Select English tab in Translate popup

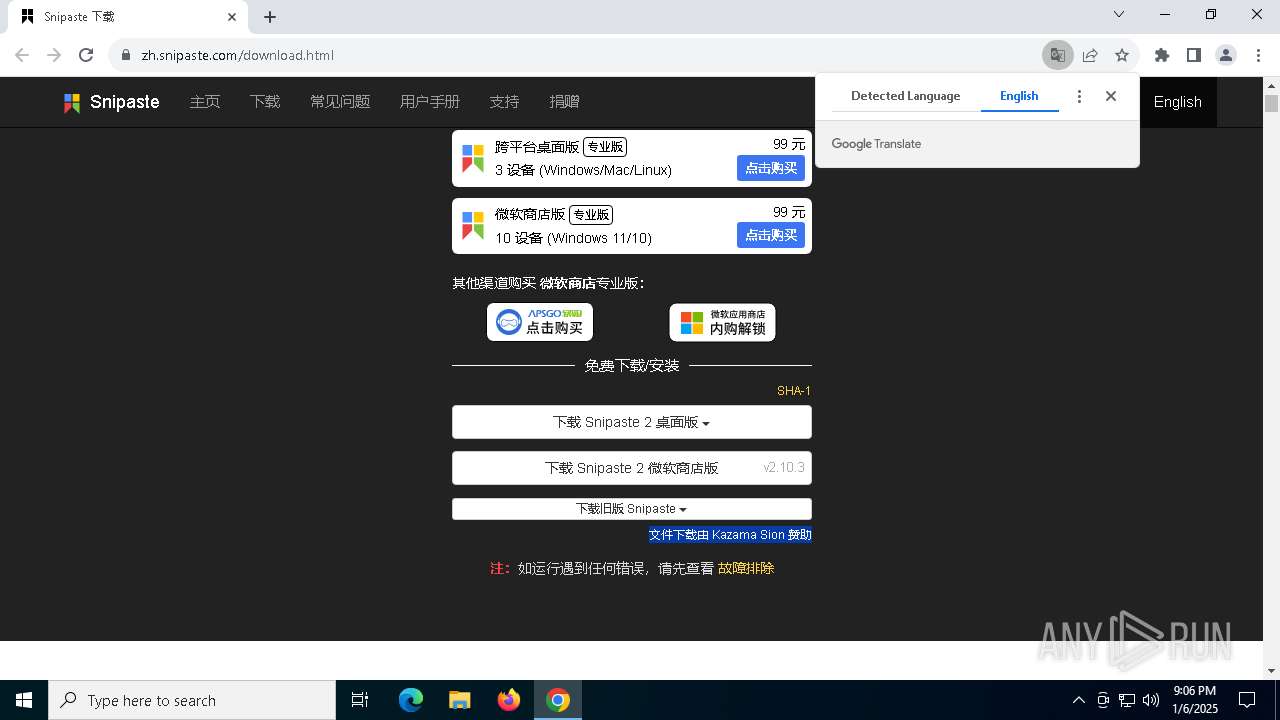click(x=1019, y=96)
